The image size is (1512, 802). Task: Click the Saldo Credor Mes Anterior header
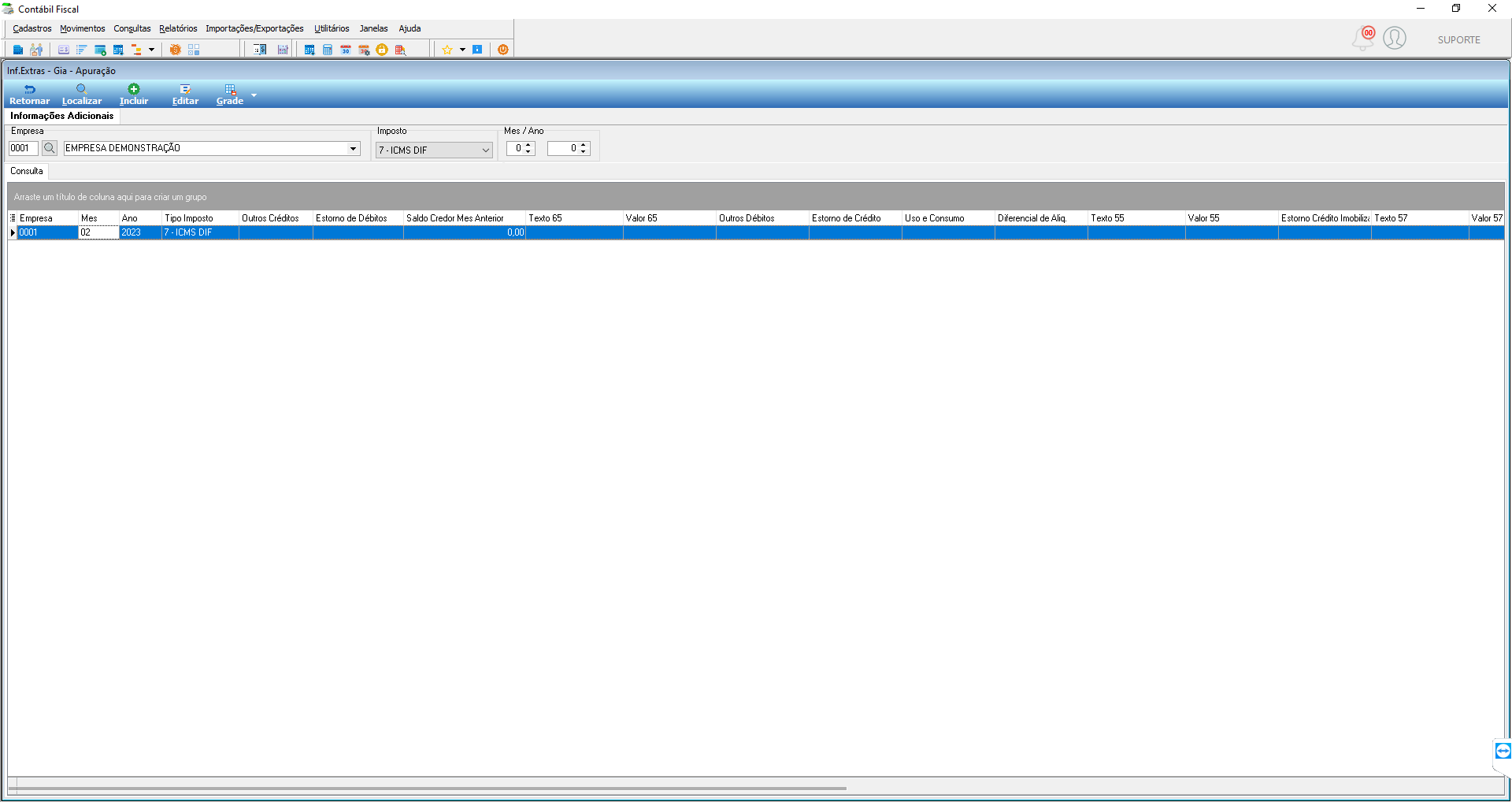pyautogui.click(x=465, y=218)
